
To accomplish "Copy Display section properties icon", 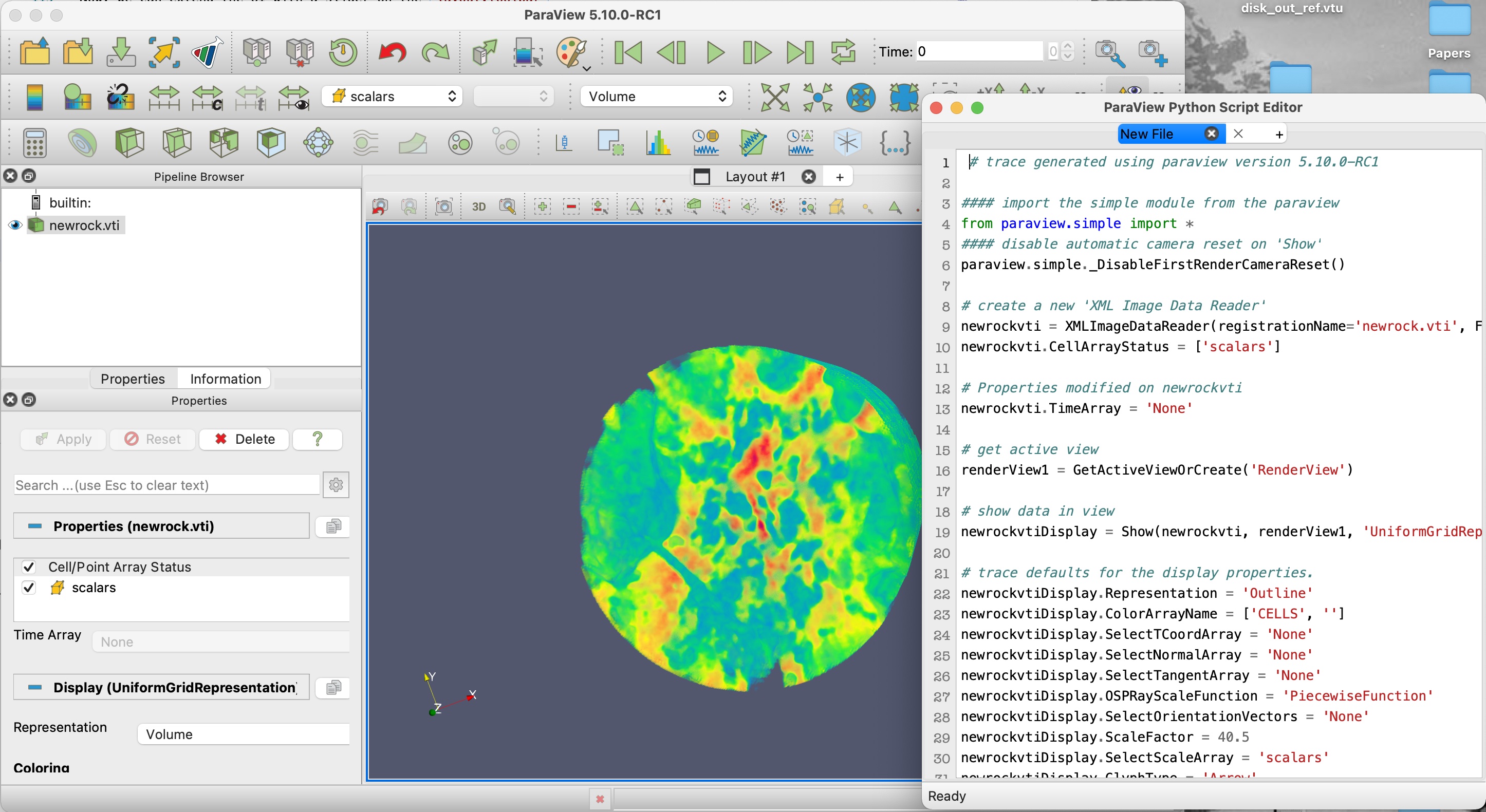I will [x=333, y=687].
